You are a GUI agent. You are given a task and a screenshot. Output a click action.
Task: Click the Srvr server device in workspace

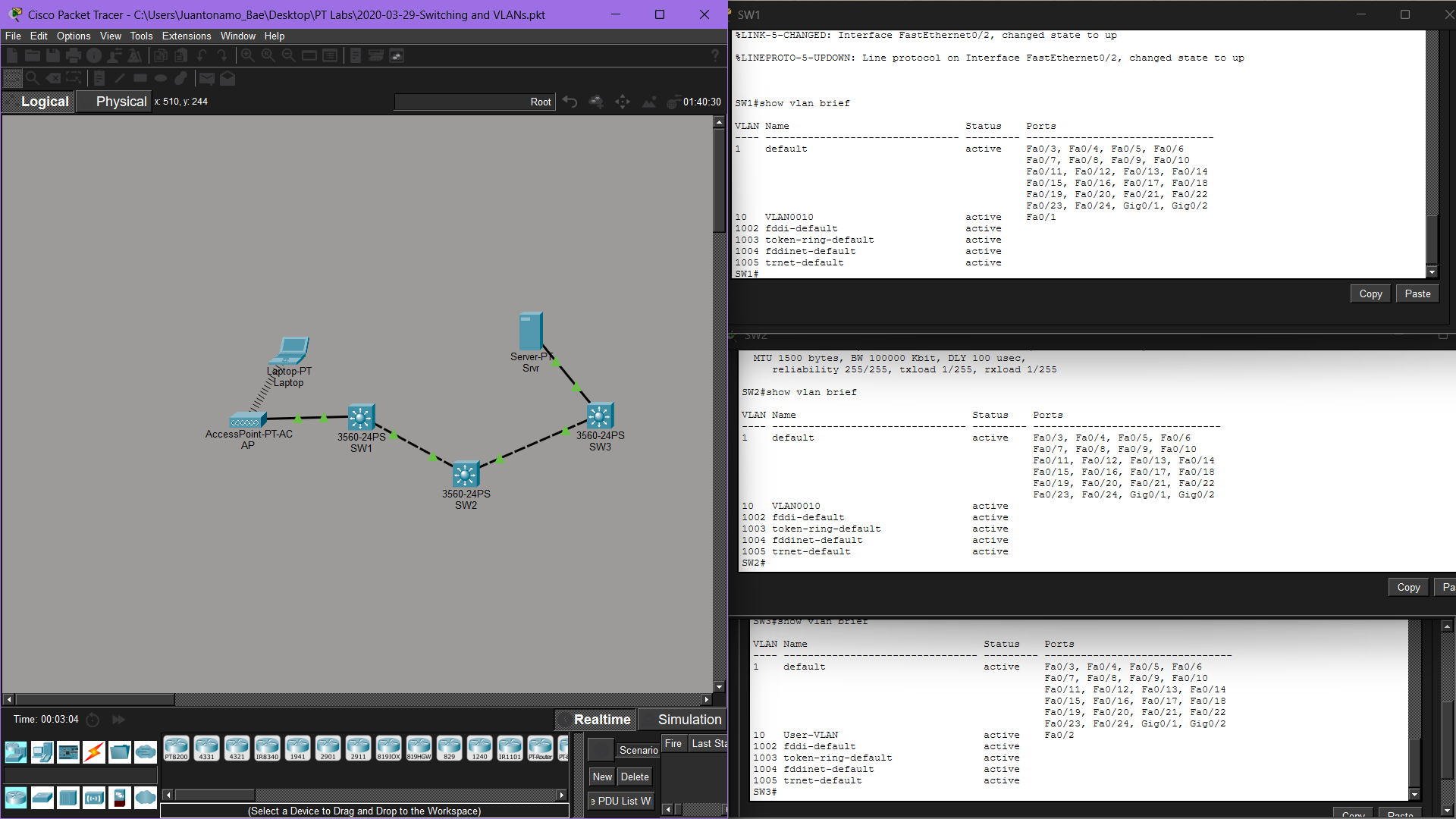pyautogui.click(x=531, y=331)
